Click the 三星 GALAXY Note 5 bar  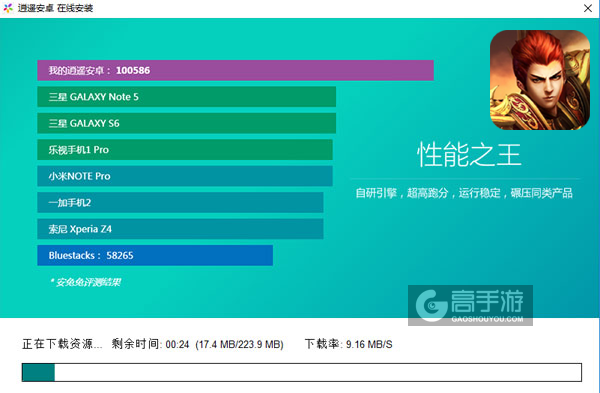coord(186,97)
